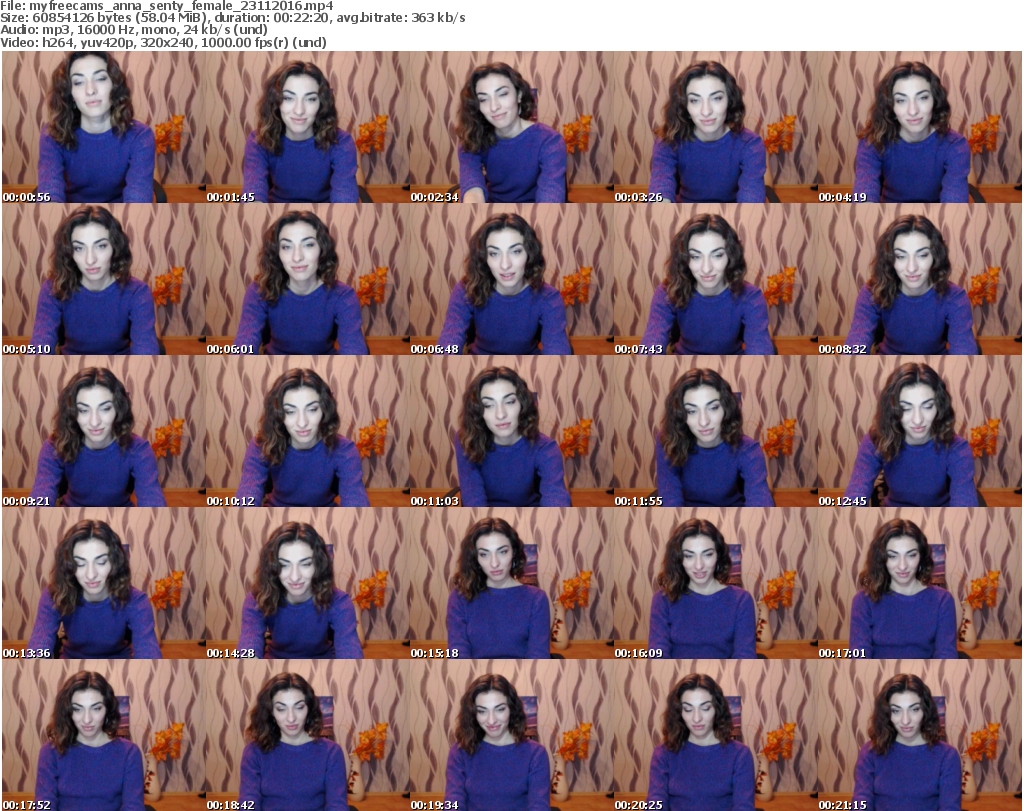Image resolution: width=1024 pixels, height=811 pixels.
Task: Pick the preview frame at 00:10:12
Action: [308, 431]
